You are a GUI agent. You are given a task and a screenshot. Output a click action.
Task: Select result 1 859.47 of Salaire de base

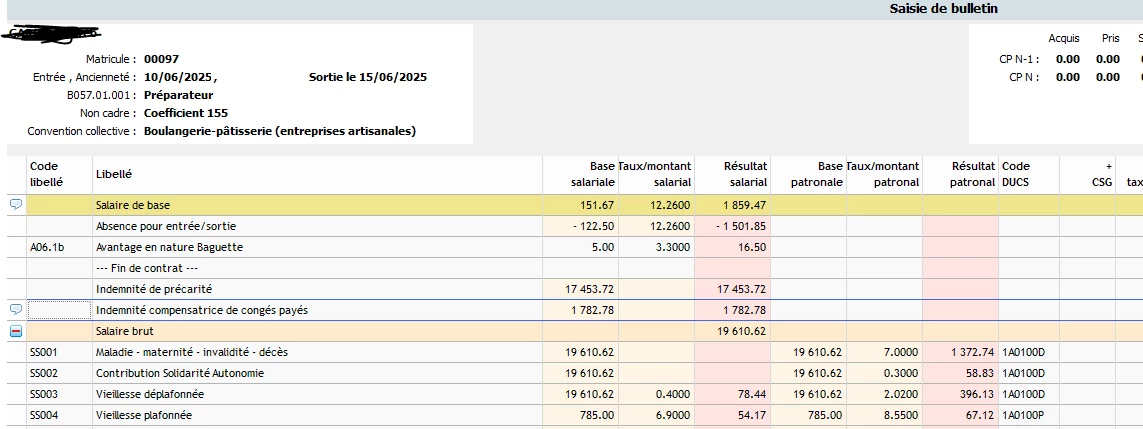point(732,205)
